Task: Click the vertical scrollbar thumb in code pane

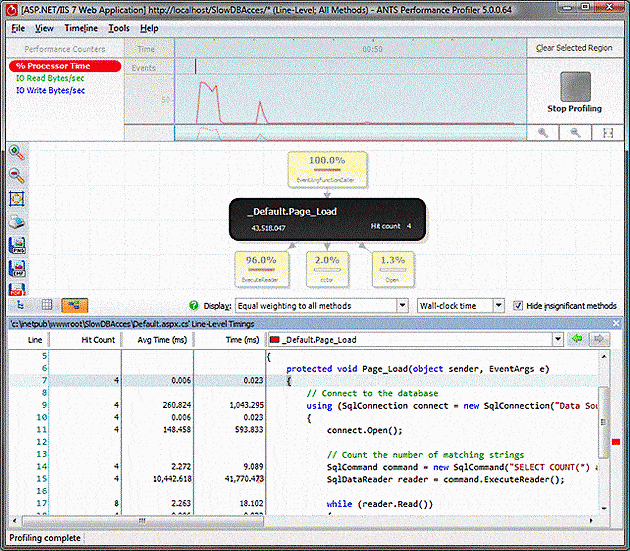Action: click(603, 422)
